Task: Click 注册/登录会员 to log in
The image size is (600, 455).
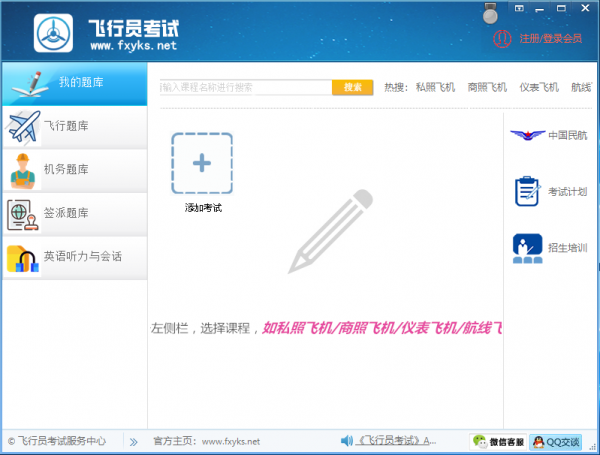Action: [x=551, y=39]
